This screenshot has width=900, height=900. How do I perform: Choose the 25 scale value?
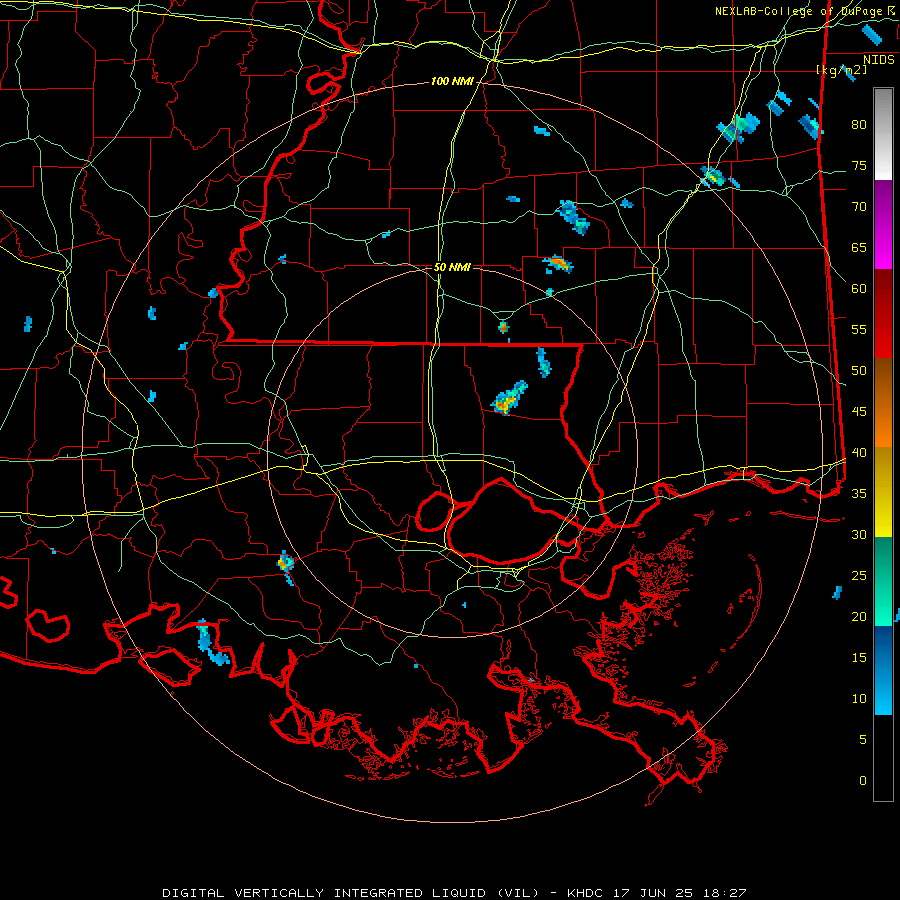[859, 576]
